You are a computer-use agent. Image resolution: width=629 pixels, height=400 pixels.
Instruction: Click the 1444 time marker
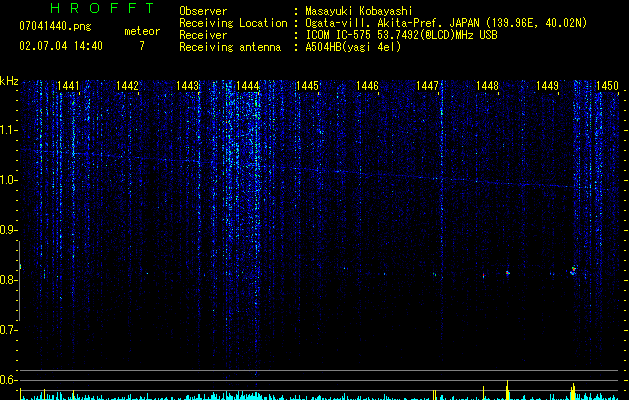tap(248, 85)
